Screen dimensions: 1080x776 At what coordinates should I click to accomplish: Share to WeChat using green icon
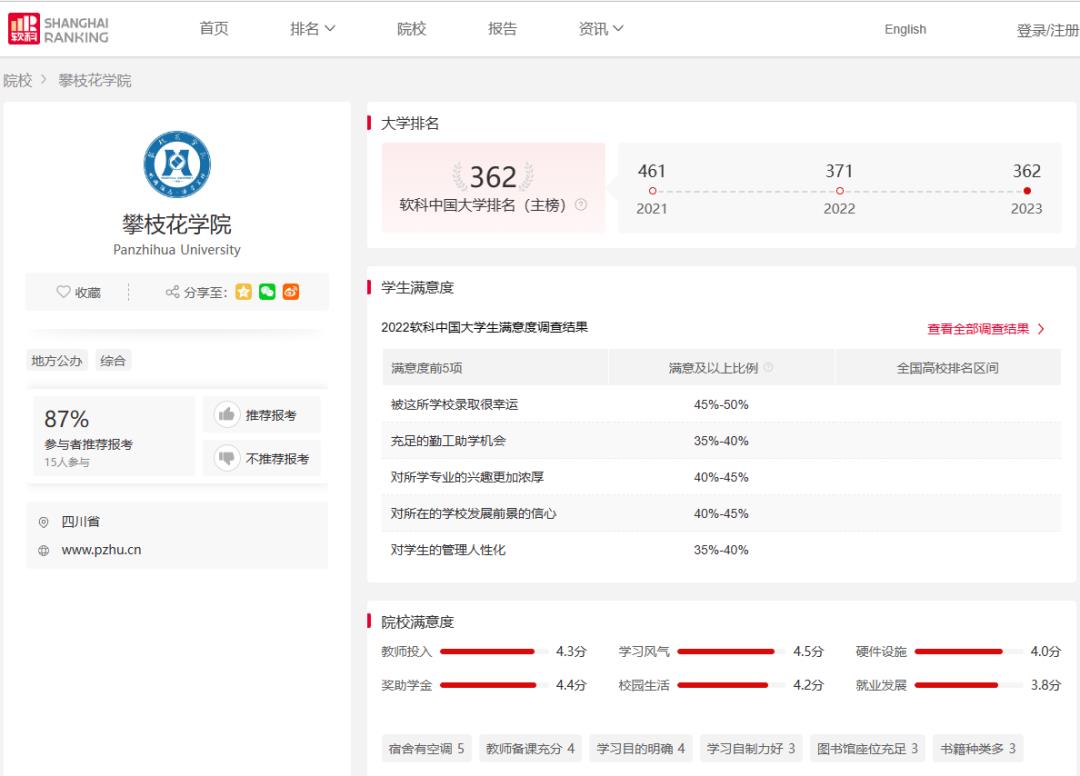267,292
